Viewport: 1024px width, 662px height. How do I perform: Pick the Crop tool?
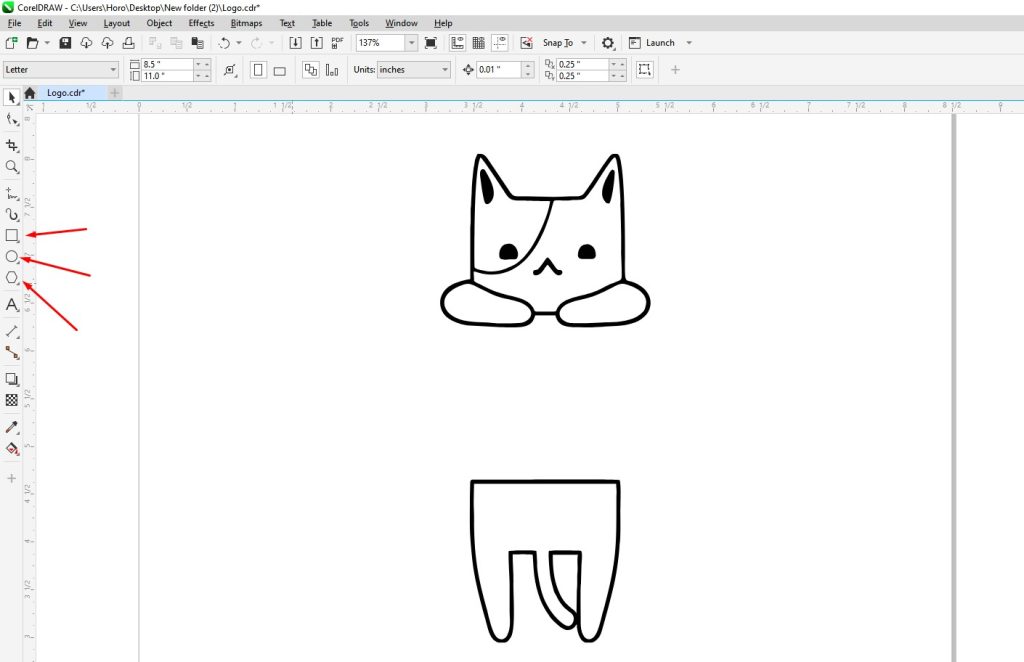[x=12, y=145]
